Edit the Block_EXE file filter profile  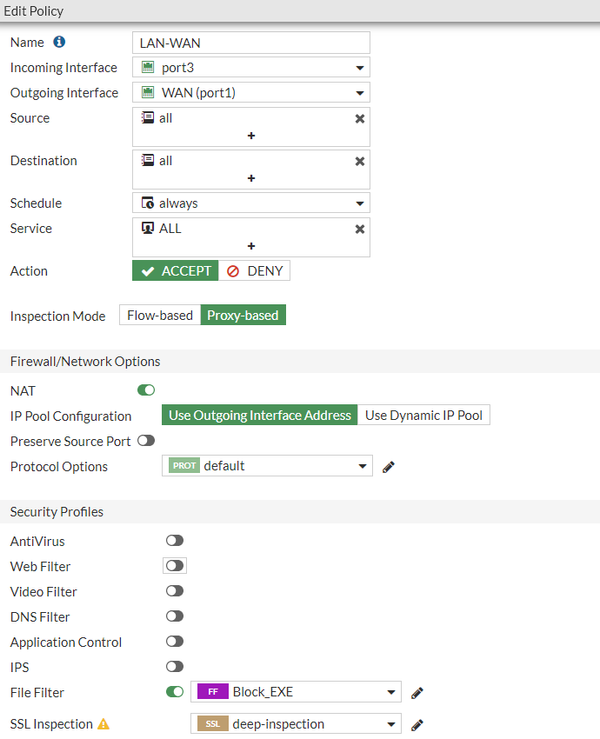(418, 692)
